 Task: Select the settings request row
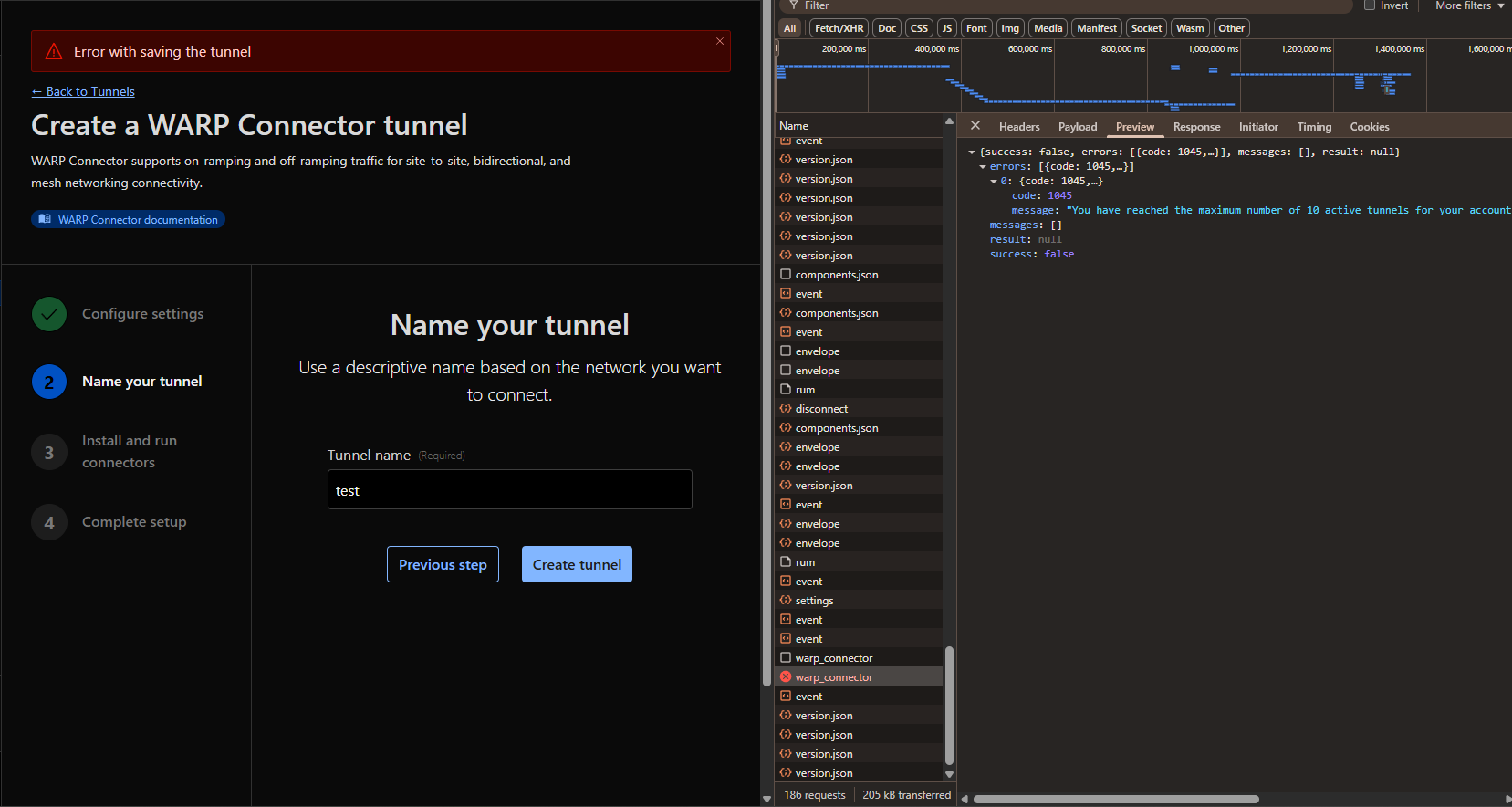click(x=859, y=600)
